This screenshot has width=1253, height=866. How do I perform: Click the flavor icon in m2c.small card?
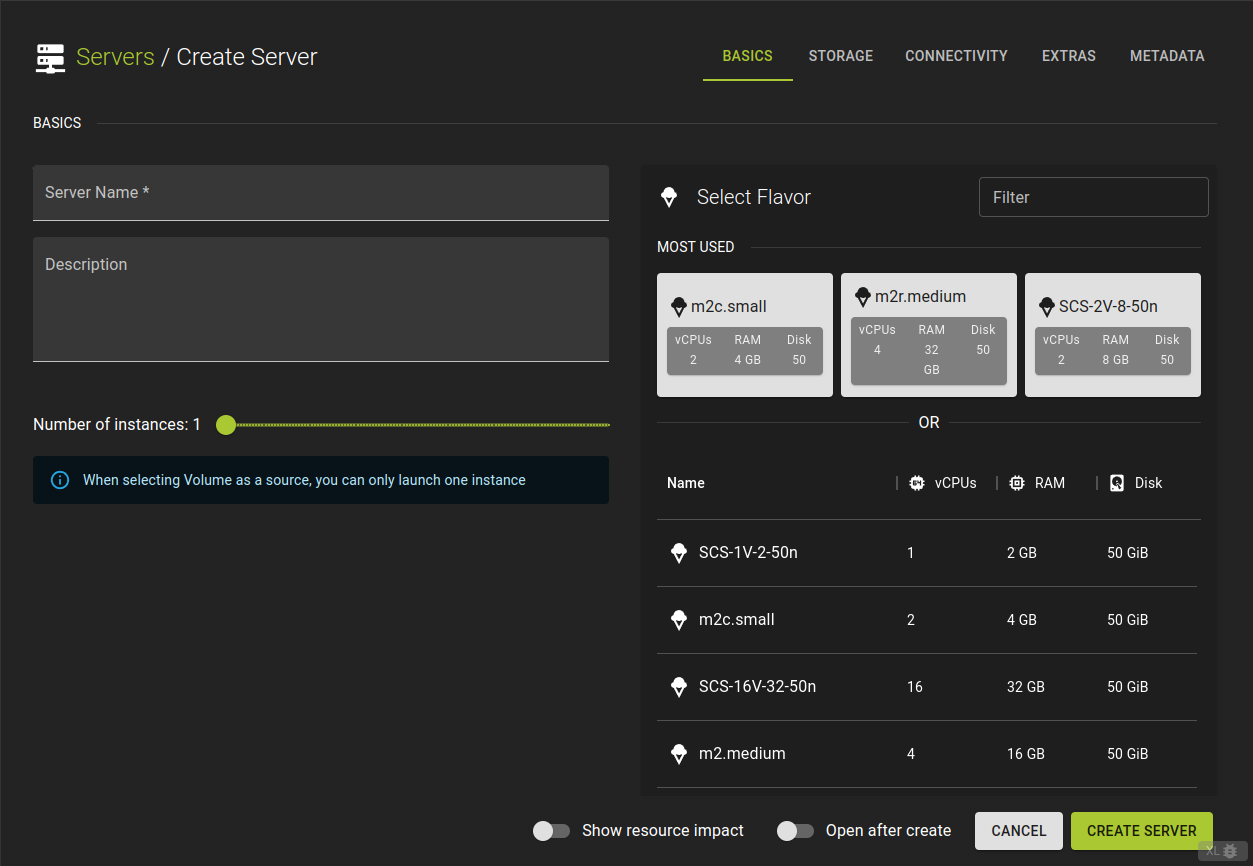point(679,307)
